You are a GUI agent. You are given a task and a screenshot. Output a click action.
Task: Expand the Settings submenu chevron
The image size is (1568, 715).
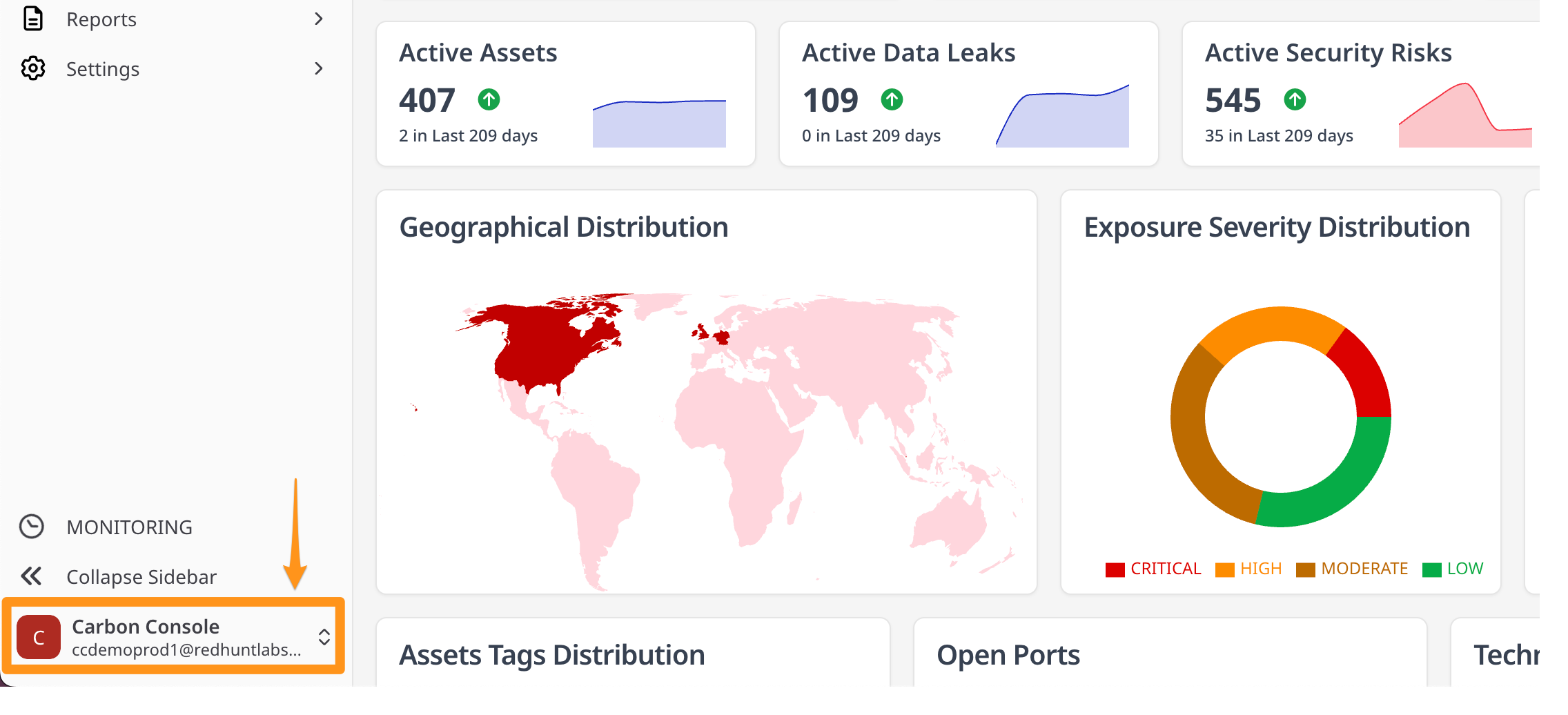tap(319, 68)
